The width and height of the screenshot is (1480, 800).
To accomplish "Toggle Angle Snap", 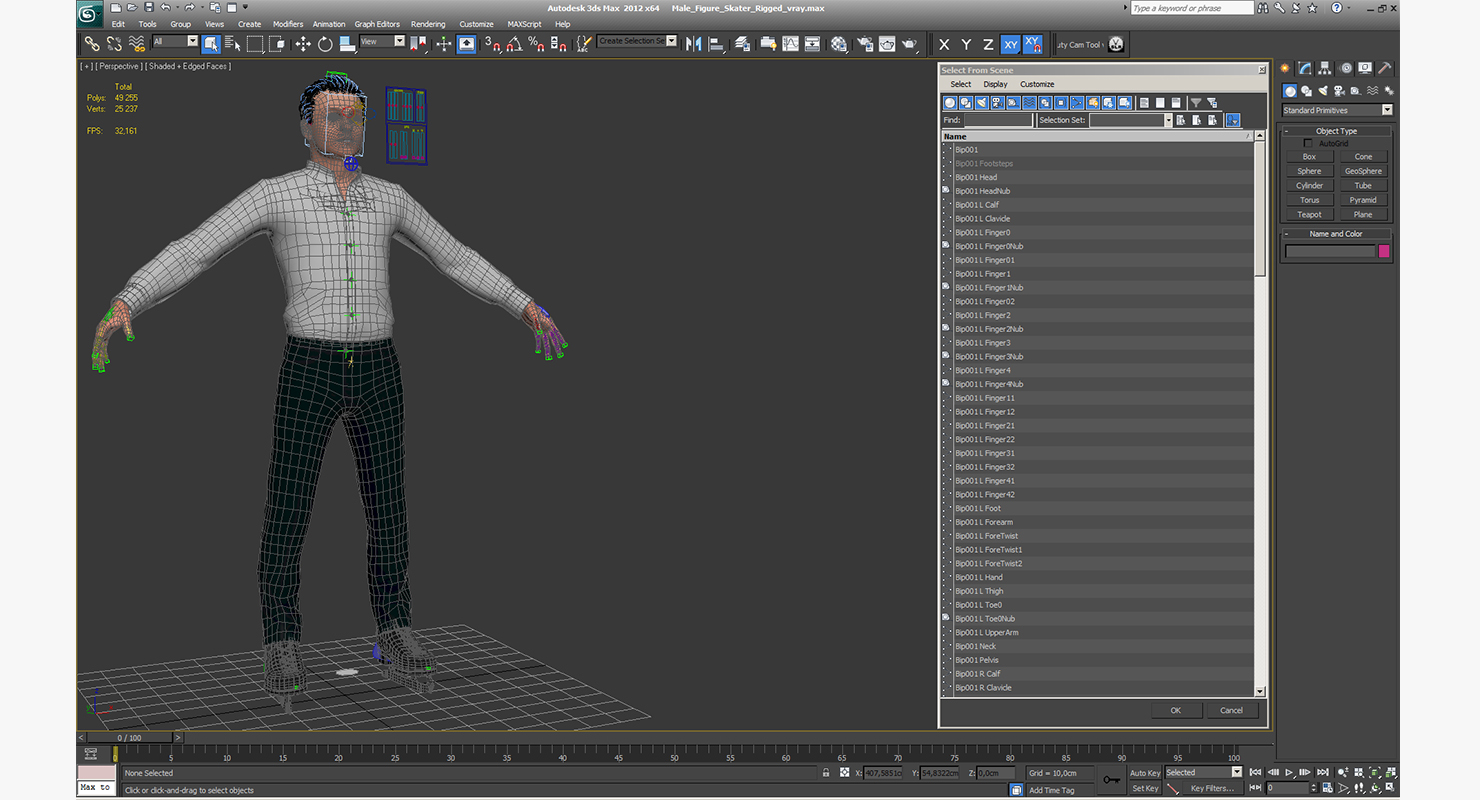I will pos(514,43).
